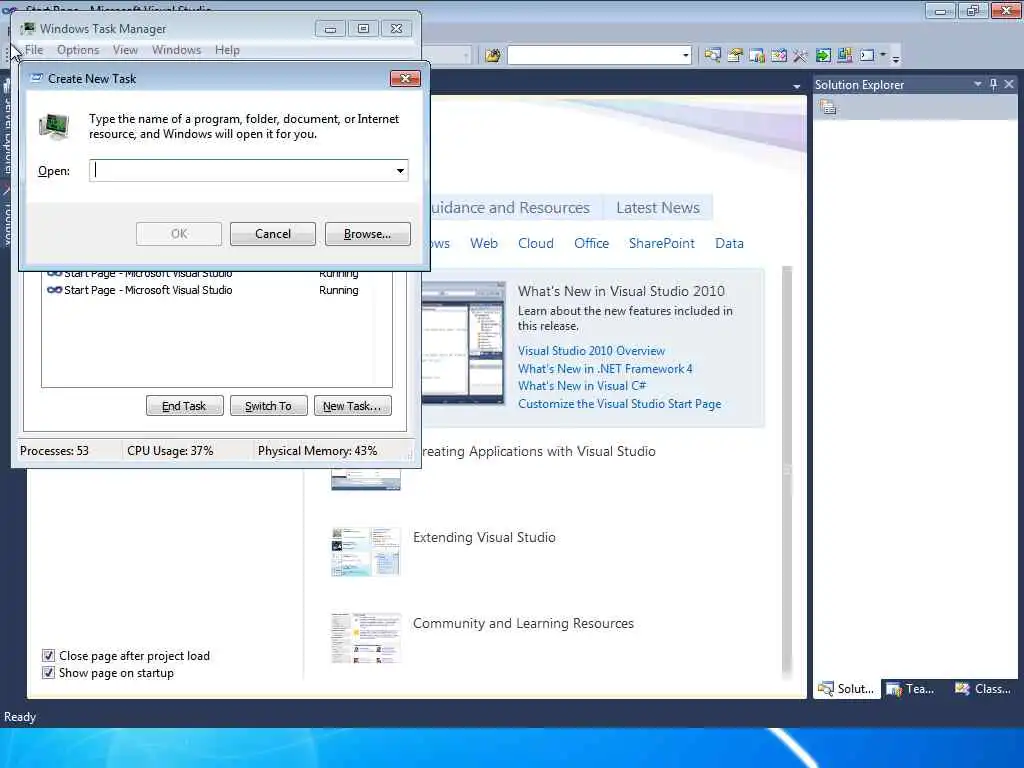Select the SharePoint category on Start Page
Image resolution: width=1024 pixels, height=768 pixels.
pyautogui.click(x=662, y=243)
